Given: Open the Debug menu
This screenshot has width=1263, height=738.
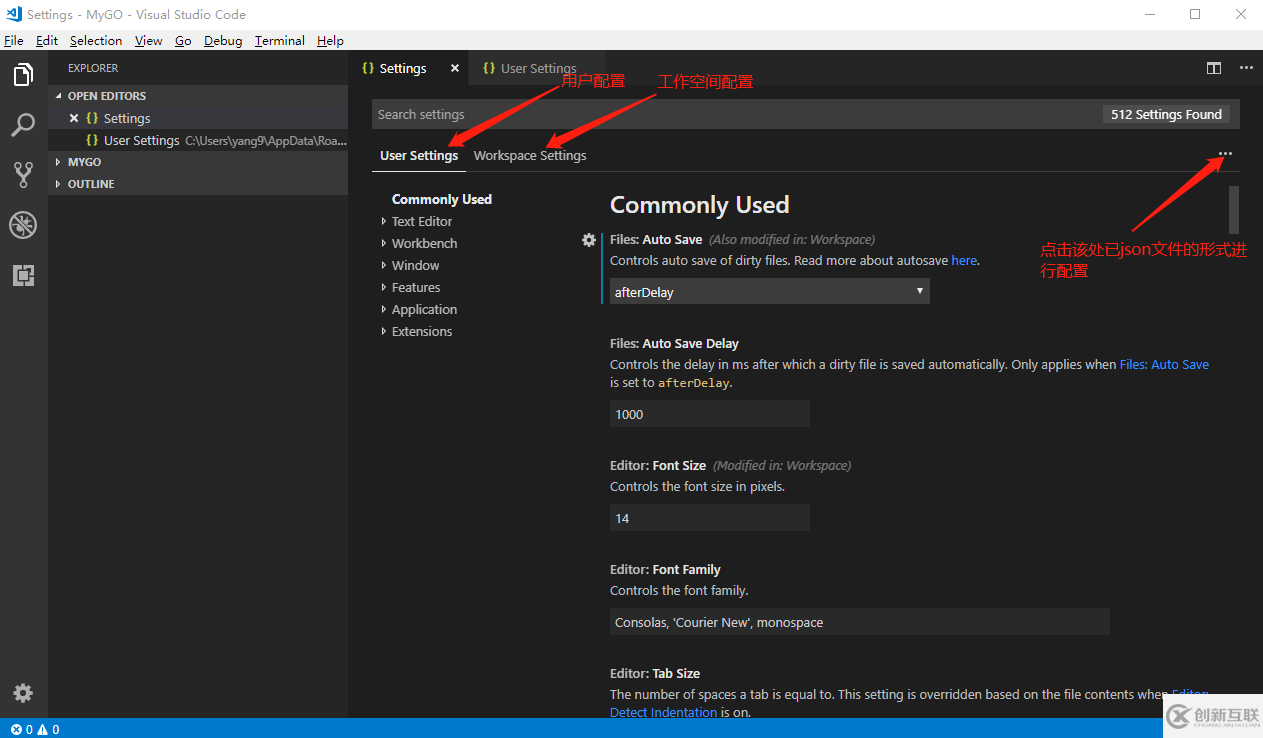Looking at the screenshot, I should coord(223,40).
